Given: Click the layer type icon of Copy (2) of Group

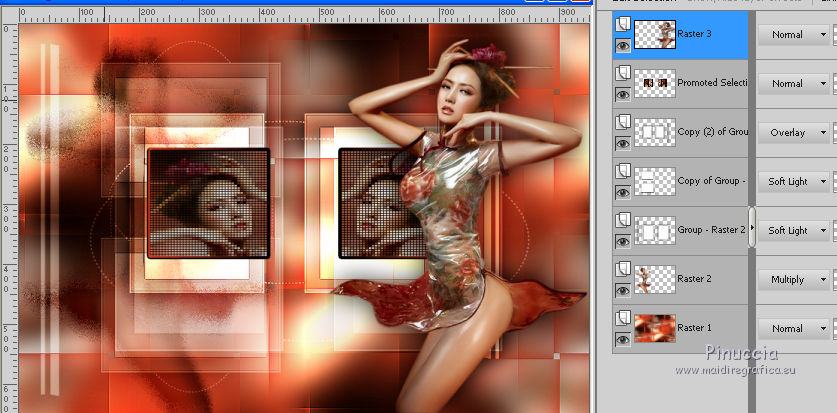Looking at the screenshot, I should (623, 122).
